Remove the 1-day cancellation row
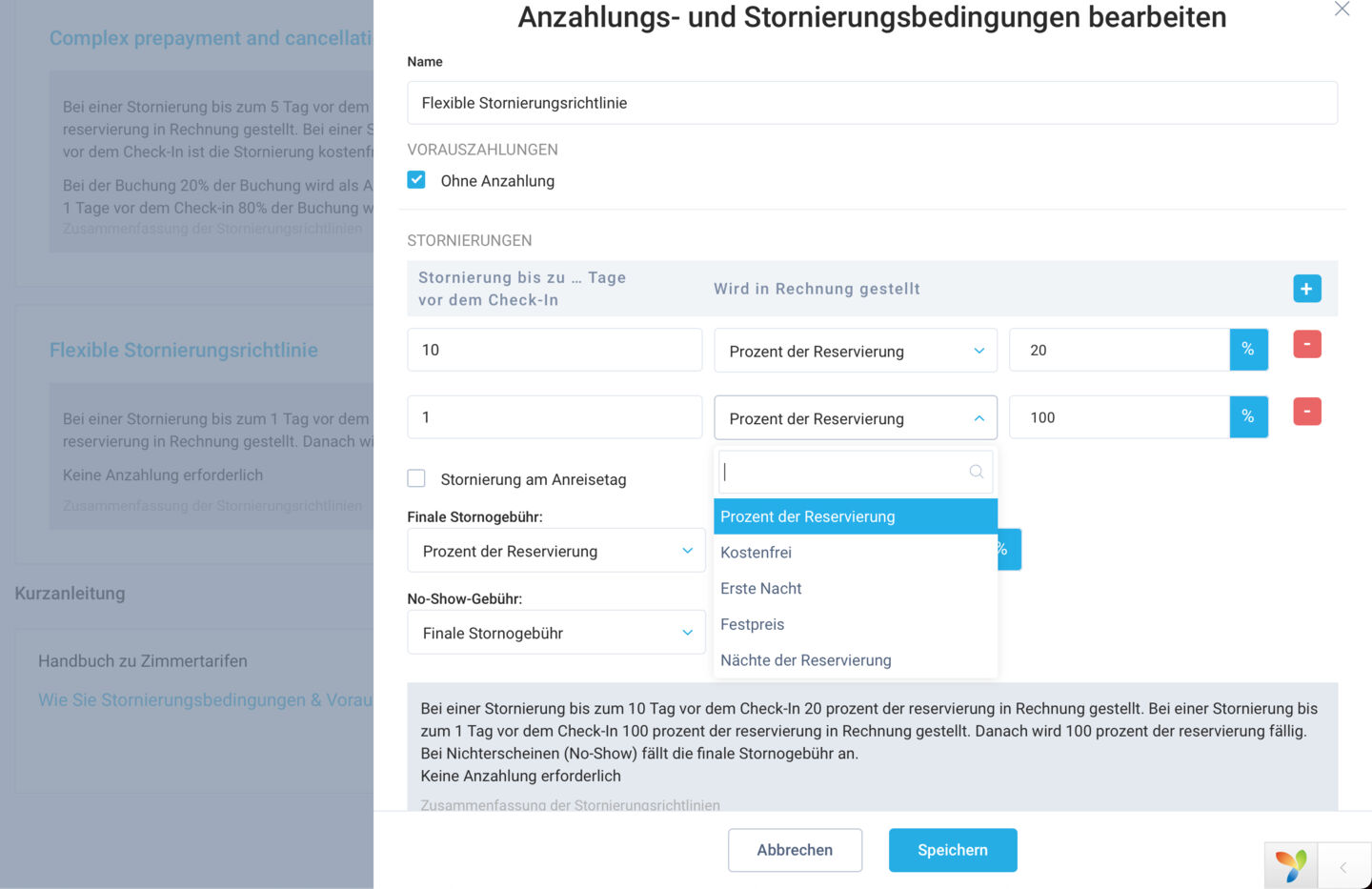 1306,412
